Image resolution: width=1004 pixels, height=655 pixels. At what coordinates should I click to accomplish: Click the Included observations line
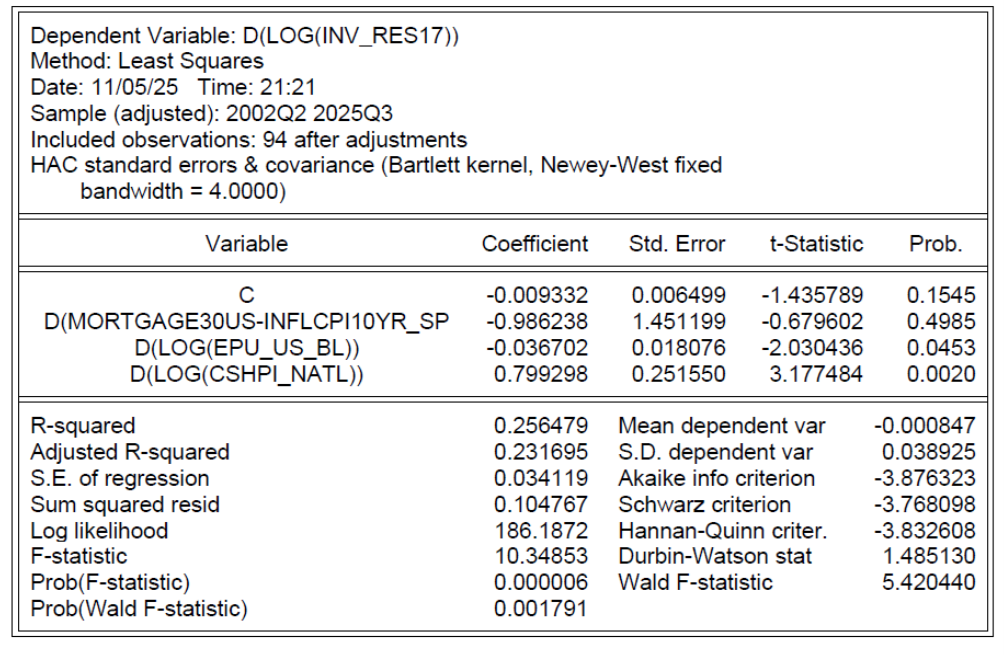click(250, 139)
